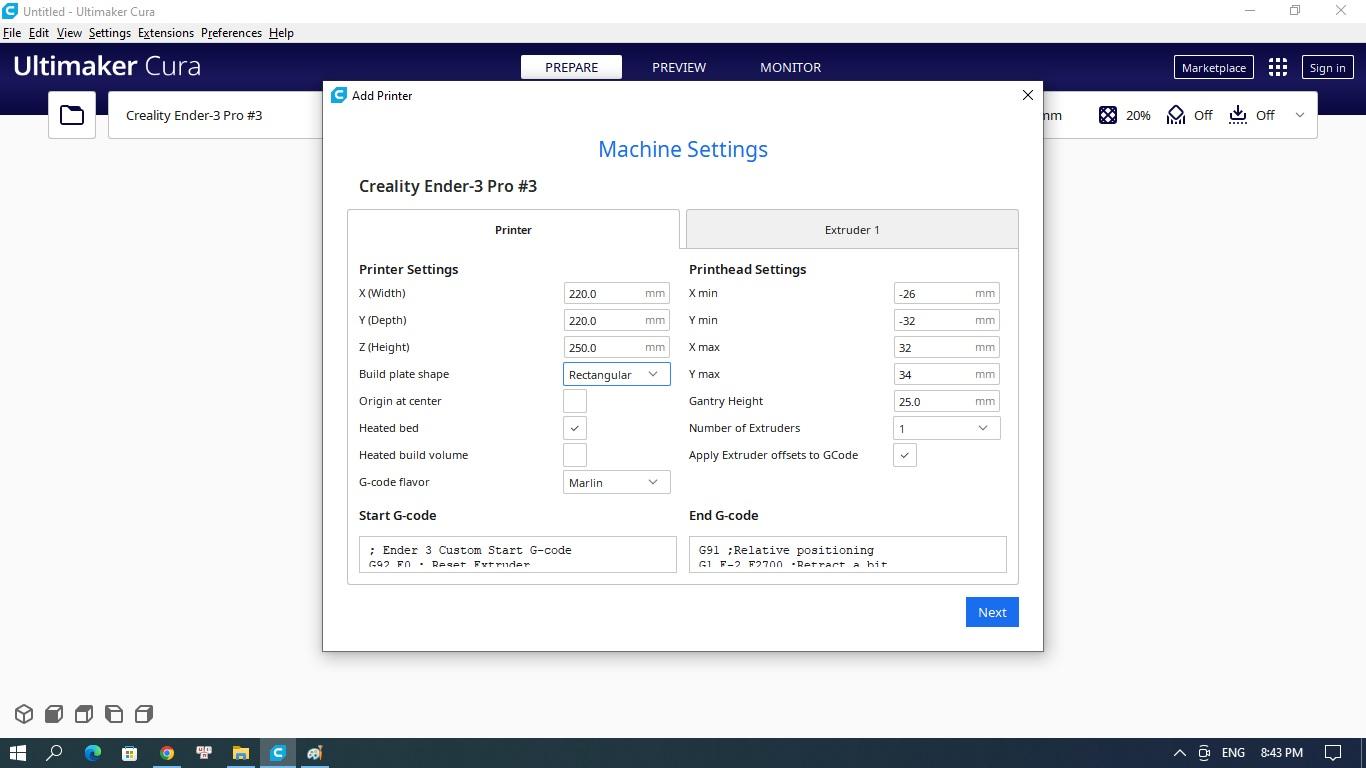Open the Extensions menu

pyautogui.click(x=166, y=33)
